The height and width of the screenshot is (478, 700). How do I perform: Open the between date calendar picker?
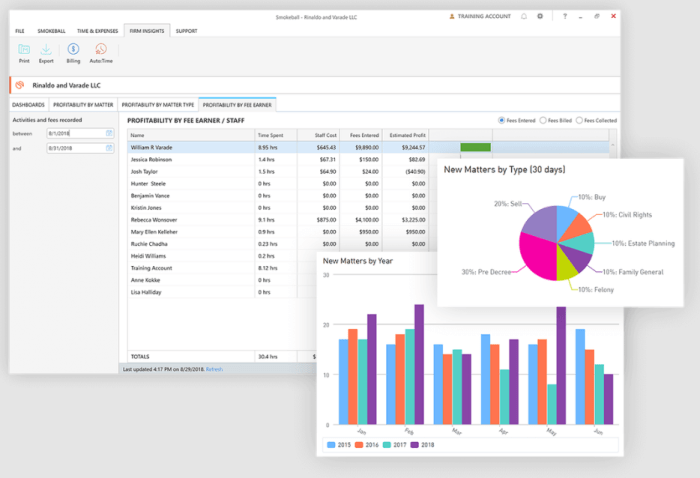pos(109,133)
